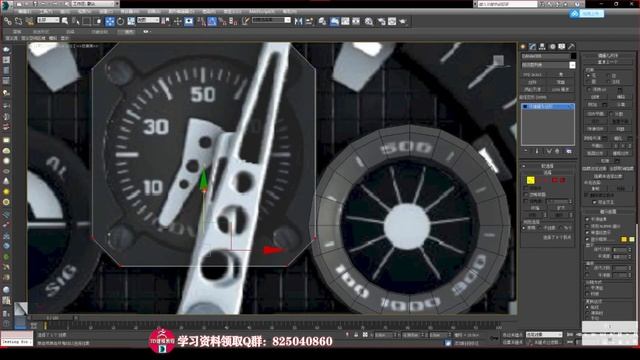Click Configure Modifier Sets icon under stack
Screen dimensions: 640x360
569,151
